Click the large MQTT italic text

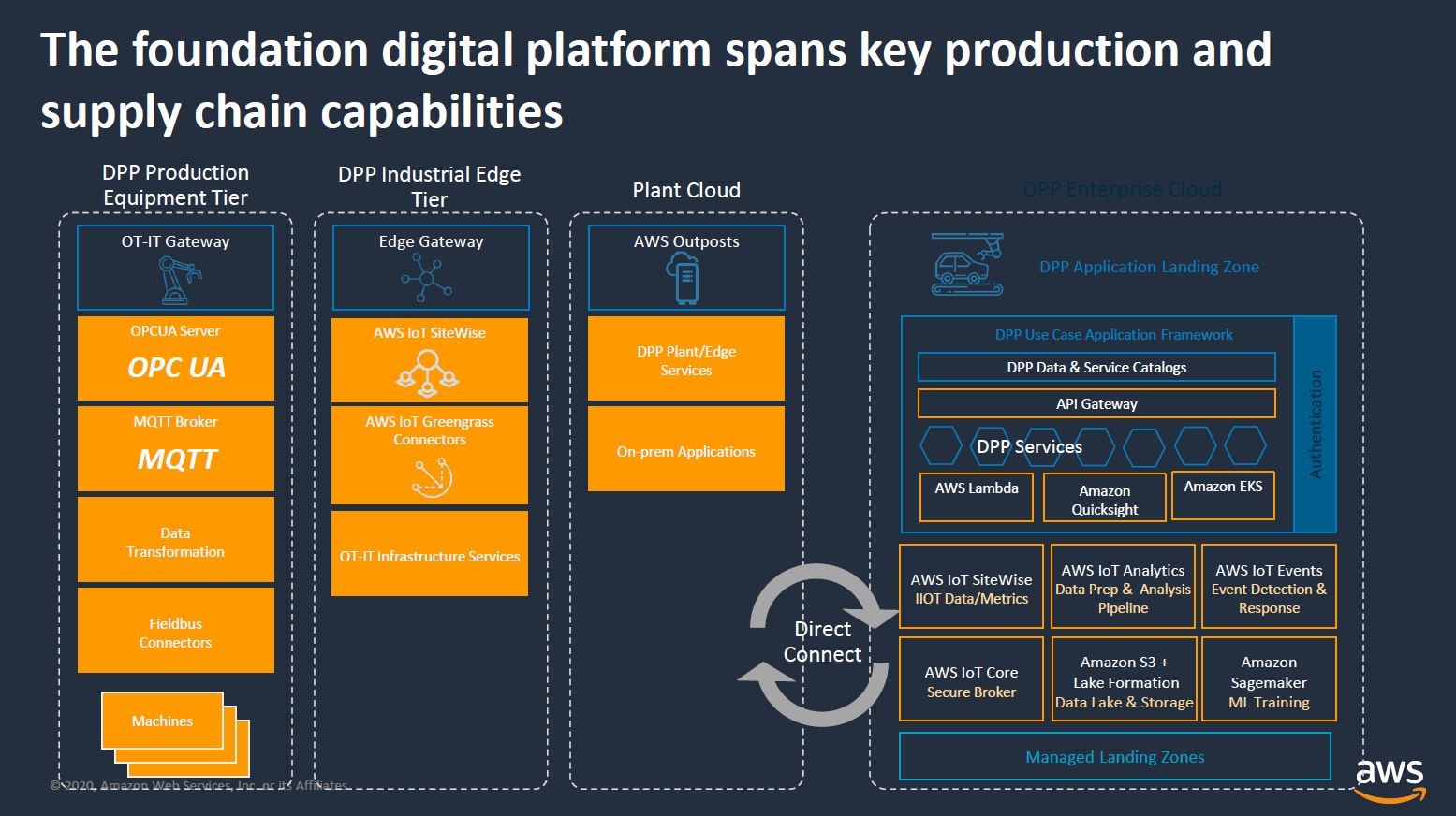(177, 459)
